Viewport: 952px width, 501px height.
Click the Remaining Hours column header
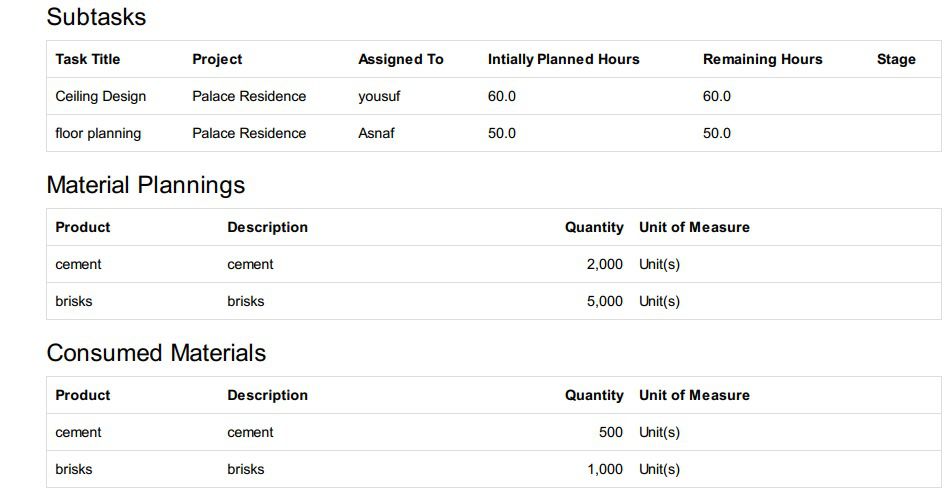[x=762, y=59]
